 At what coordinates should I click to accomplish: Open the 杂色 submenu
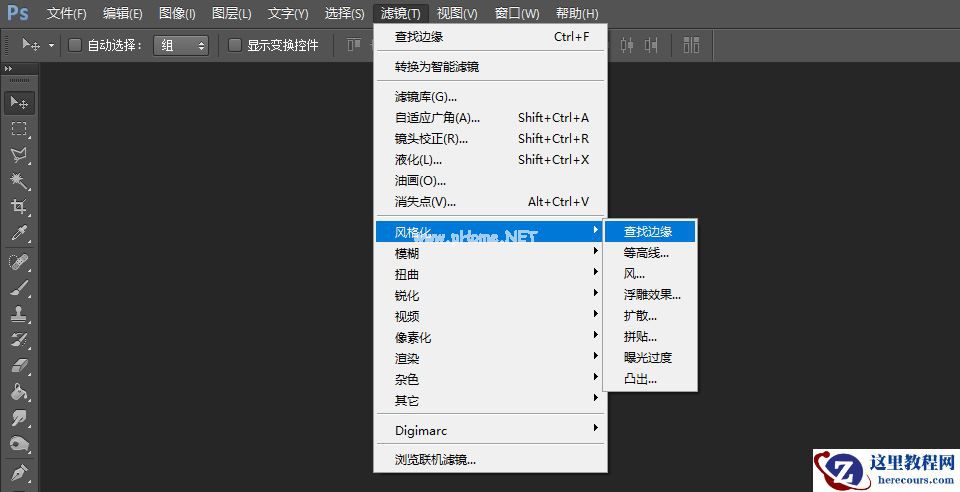[x=490, y=379]
